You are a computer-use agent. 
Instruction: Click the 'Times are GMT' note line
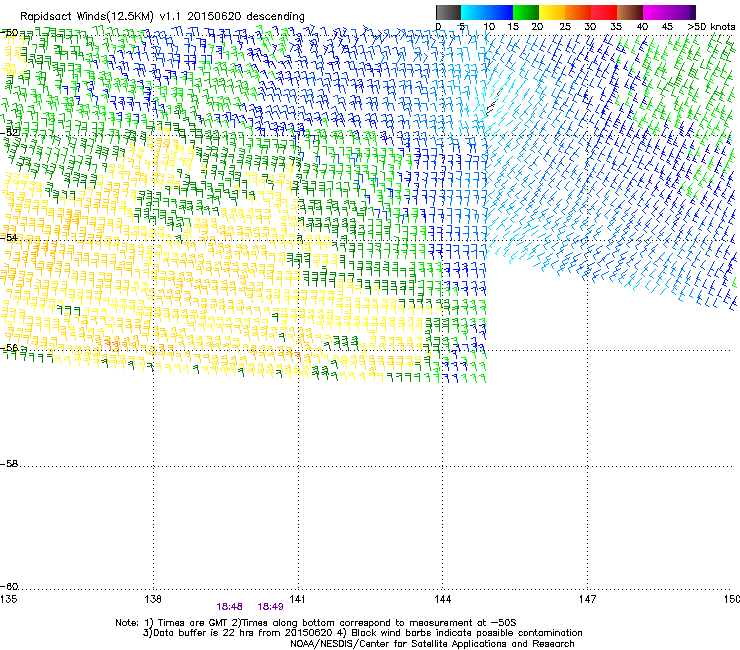tap(316, 623)
